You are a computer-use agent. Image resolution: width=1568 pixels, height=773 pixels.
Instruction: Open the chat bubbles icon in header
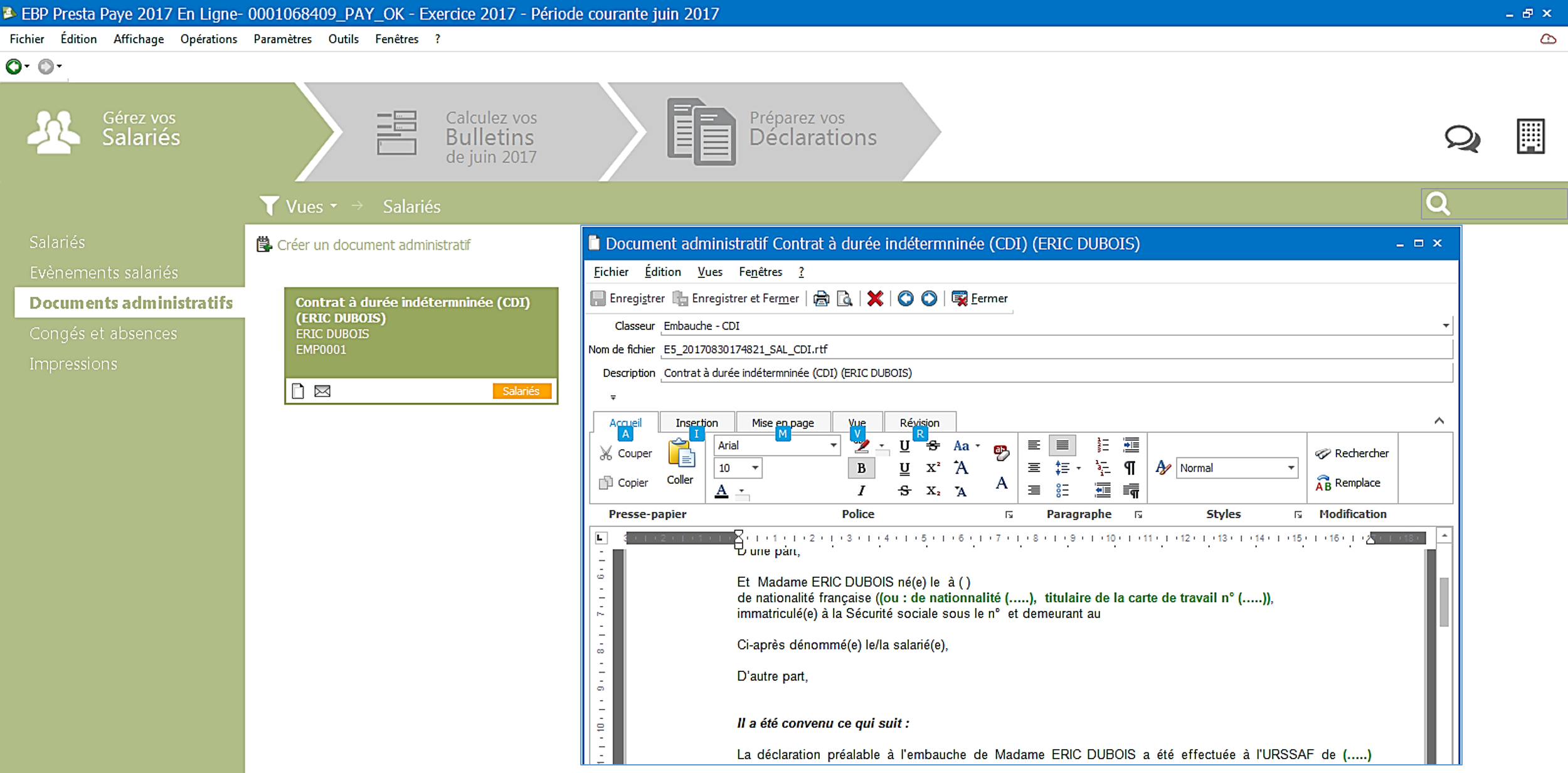1462,137
